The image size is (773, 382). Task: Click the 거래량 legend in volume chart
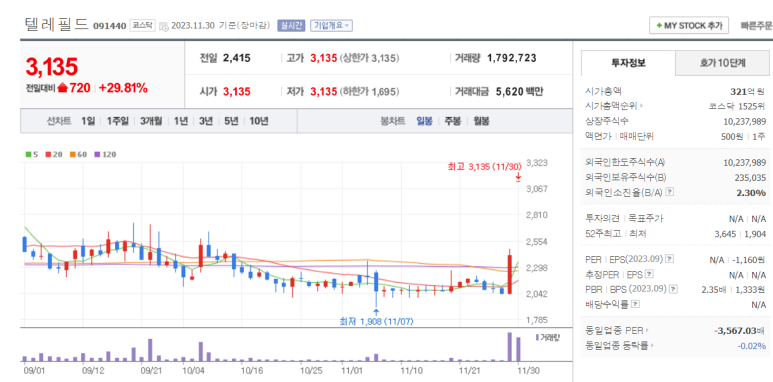pyautogui.click(x=548, y=338)
